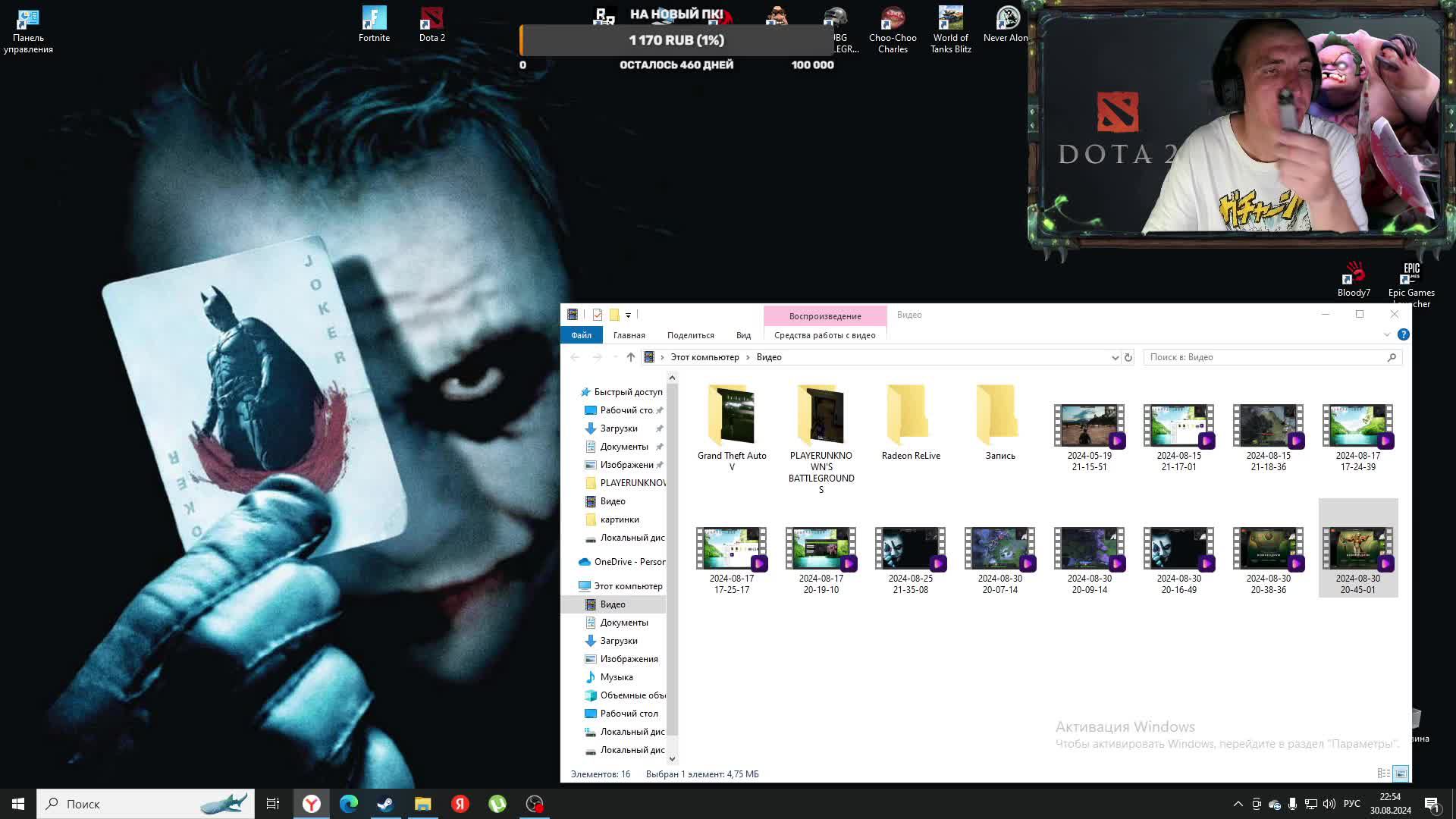
Task: Click File Explorer taskbar icon
Action: click(422, 804)
